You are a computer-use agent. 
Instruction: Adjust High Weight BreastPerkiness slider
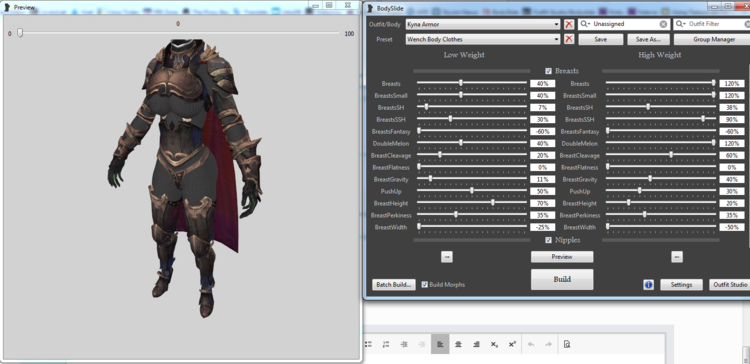[645, 214]
